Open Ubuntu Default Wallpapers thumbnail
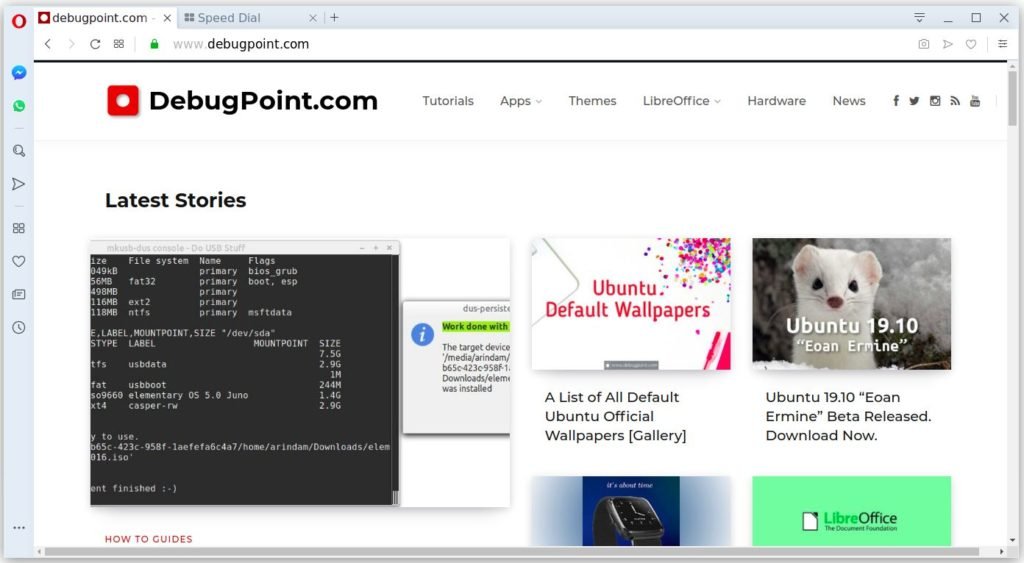Image resolution: width=1024 pixels, height=563 pixels. tap(631, 304)
